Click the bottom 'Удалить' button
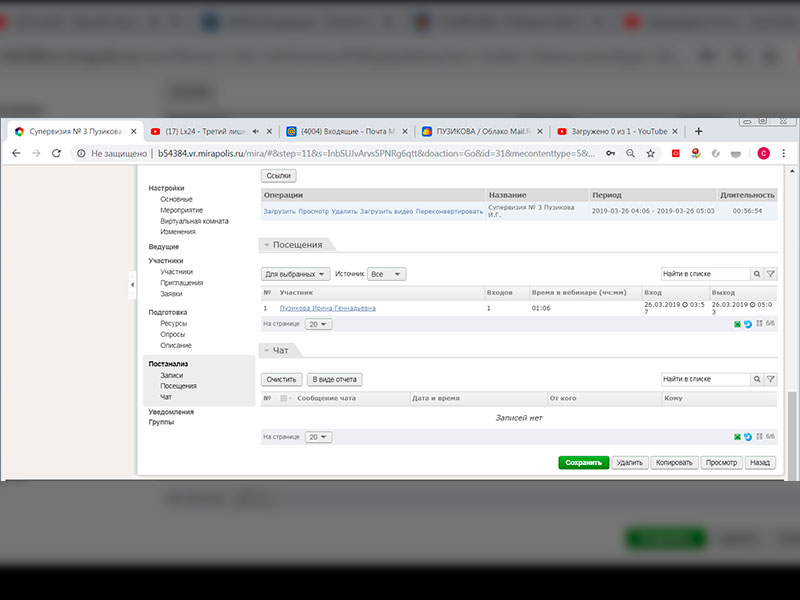 pyautogui.click(x=630, y=462)
